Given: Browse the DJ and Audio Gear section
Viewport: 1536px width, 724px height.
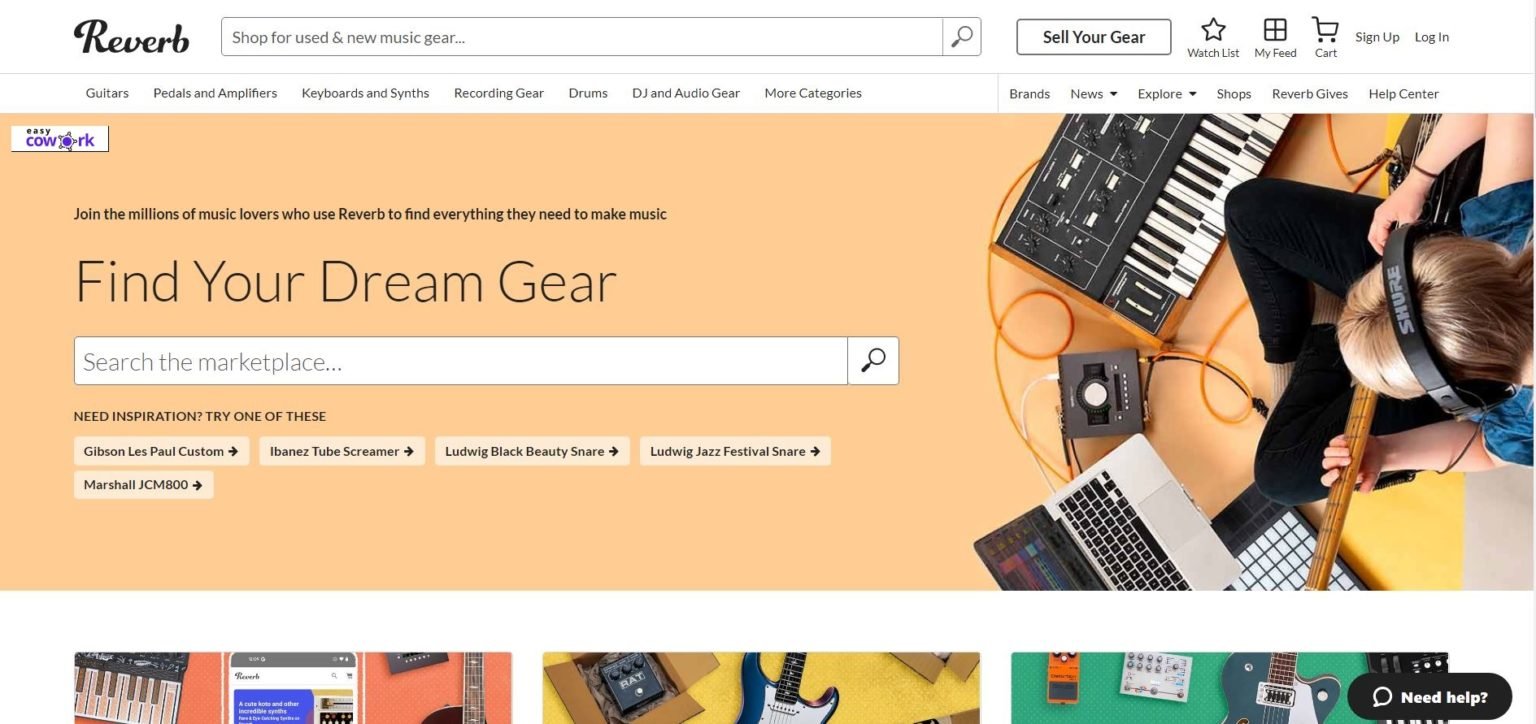Looking at the screenshot, I should coord(686,92).
